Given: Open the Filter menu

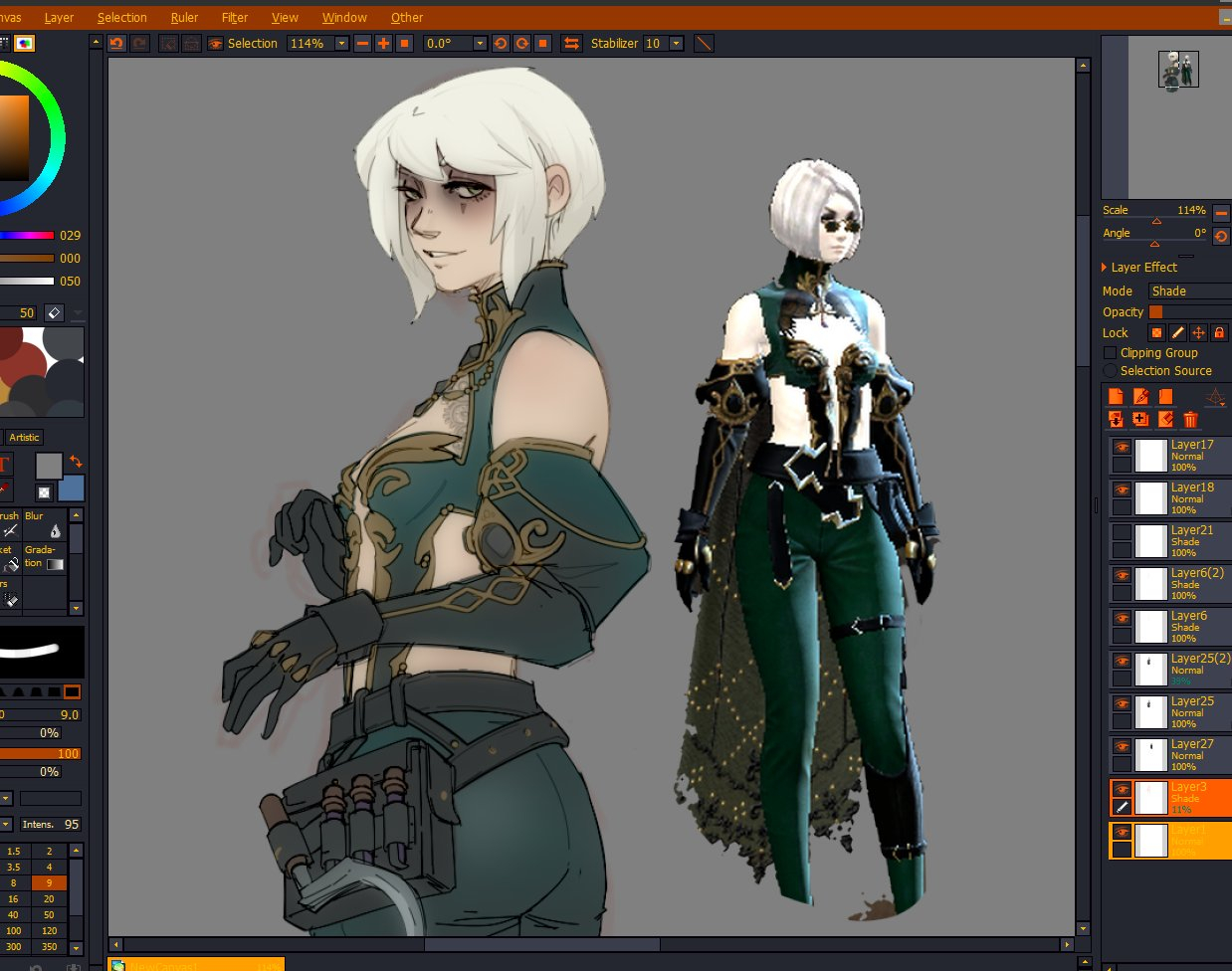Looking at the screenshot, I should coord(235,17).
